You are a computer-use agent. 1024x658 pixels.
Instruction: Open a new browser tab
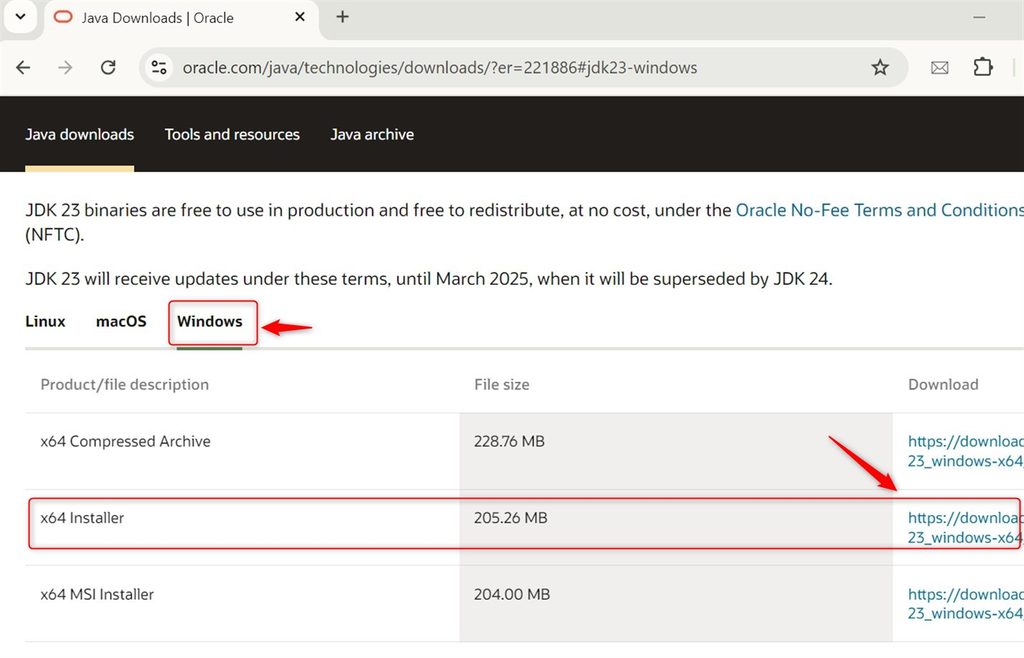[x=342, y=17]
